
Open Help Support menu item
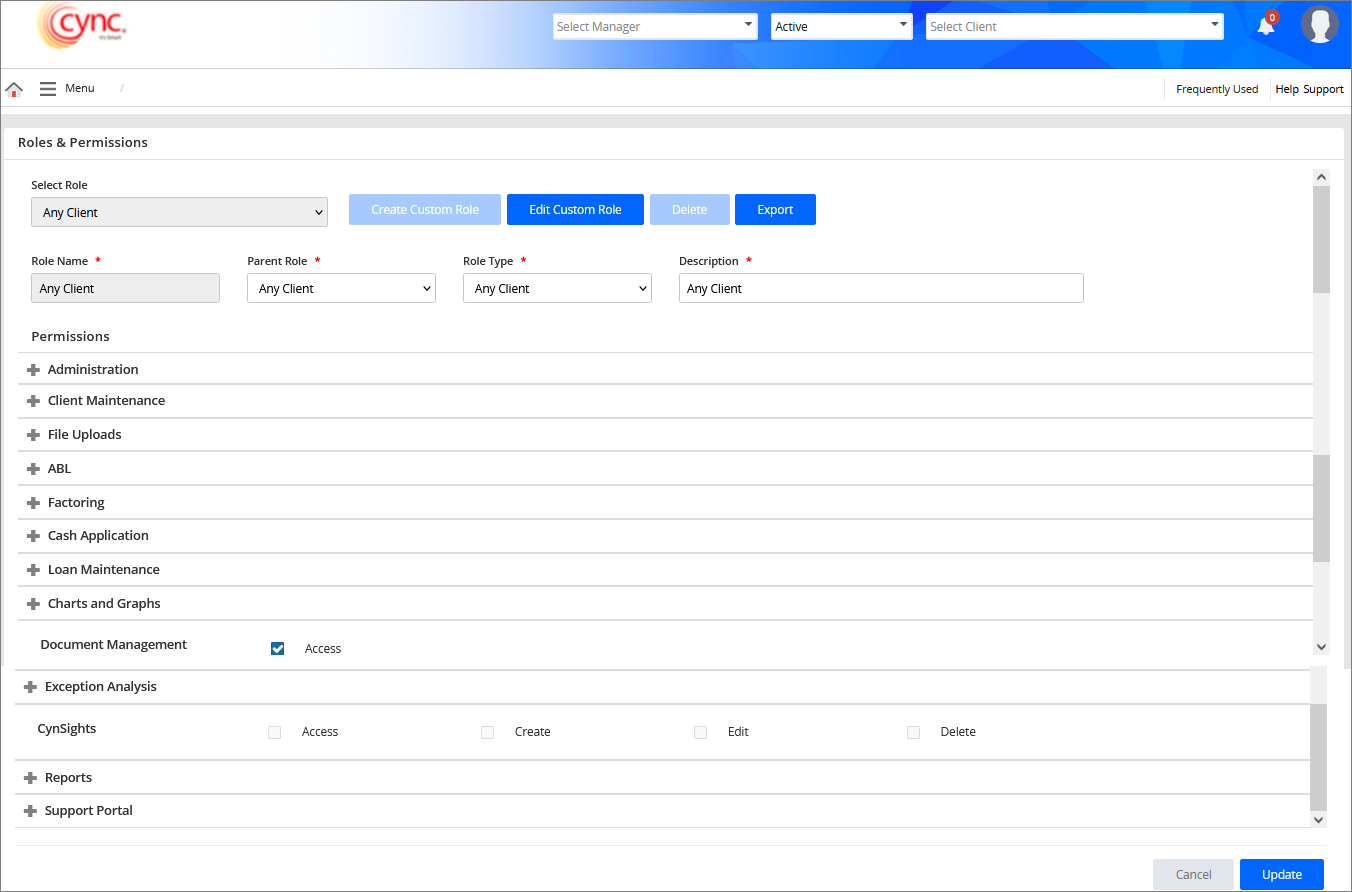point(1309,89)
